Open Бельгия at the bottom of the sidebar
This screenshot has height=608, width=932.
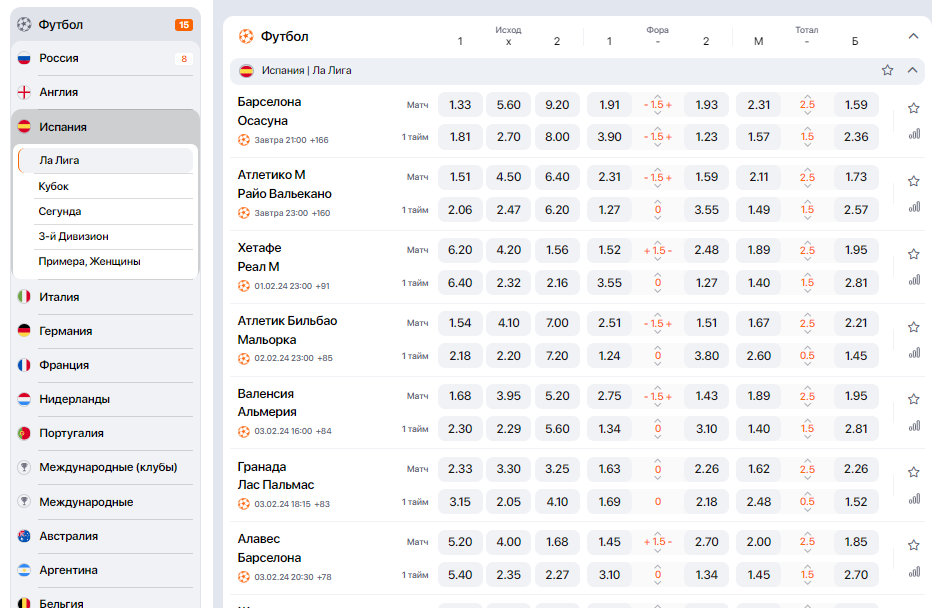pos(105,601)
